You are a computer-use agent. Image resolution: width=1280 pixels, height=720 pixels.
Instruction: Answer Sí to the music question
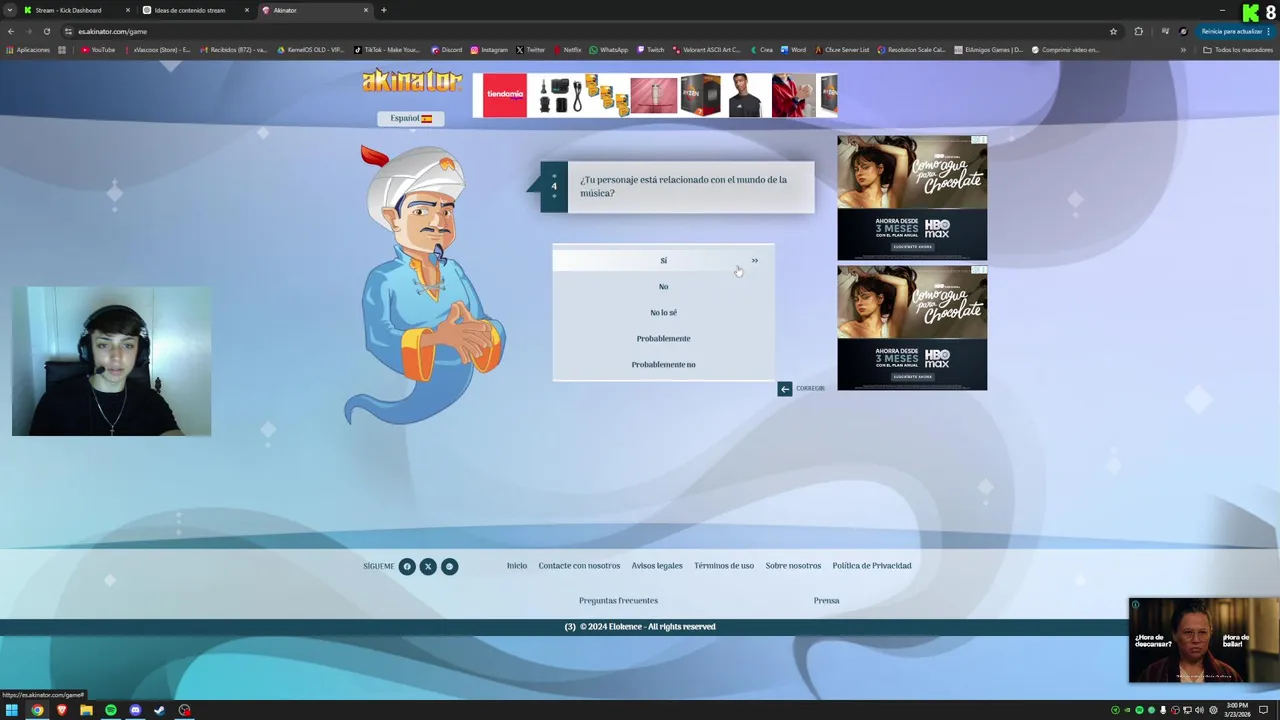coord(663,260)
